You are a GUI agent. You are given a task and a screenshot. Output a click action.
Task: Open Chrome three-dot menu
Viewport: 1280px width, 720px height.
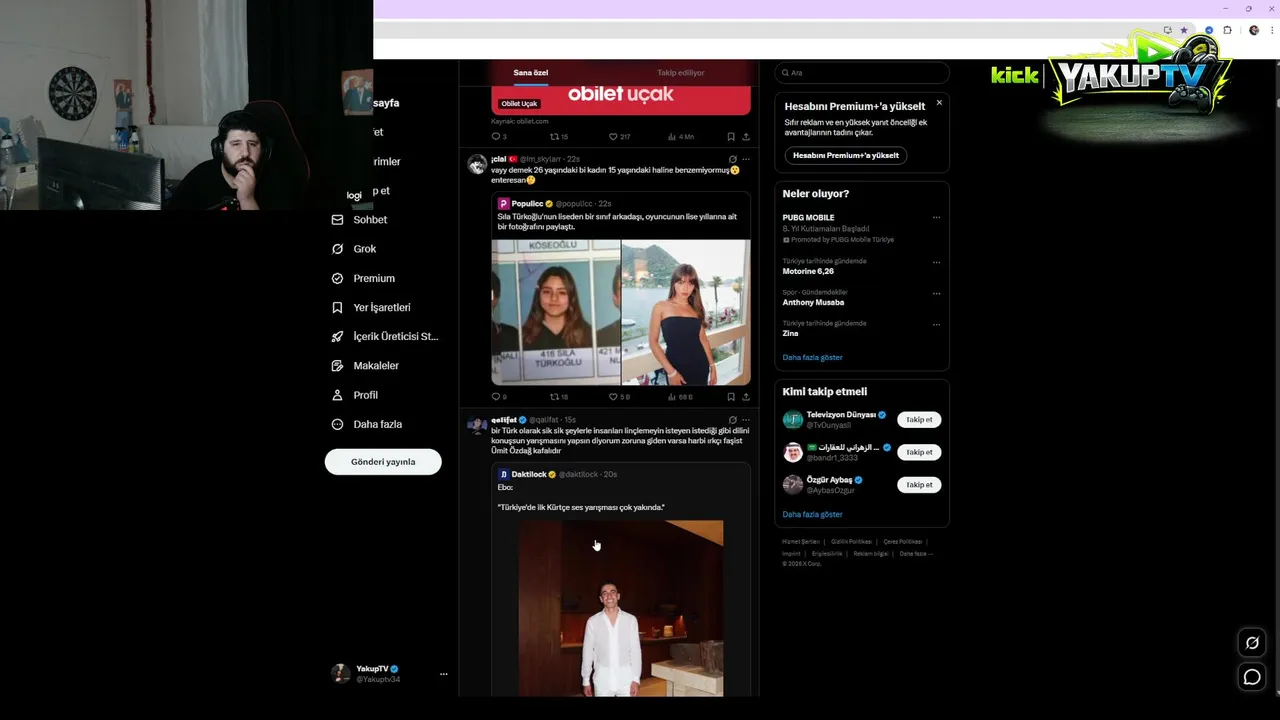(x=1270, y=30)
